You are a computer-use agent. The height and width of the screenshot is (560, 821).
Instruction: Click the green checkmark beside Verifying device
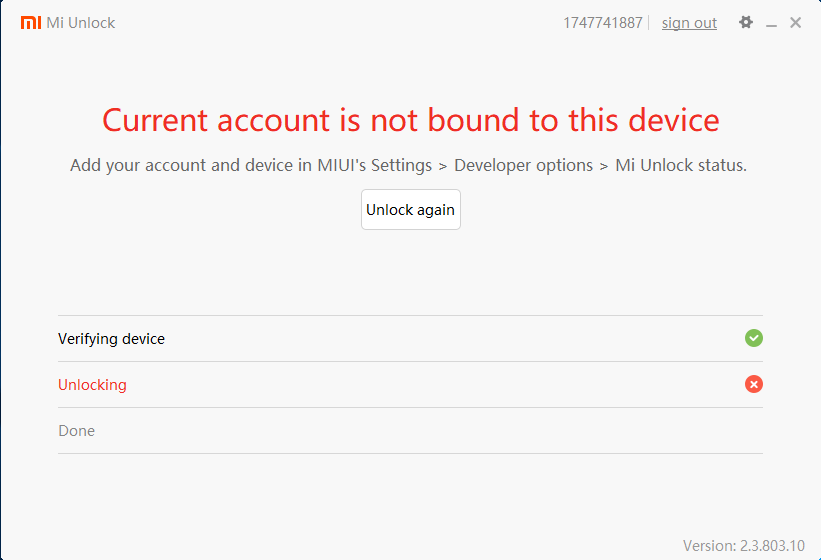click(x=754, y=338)
